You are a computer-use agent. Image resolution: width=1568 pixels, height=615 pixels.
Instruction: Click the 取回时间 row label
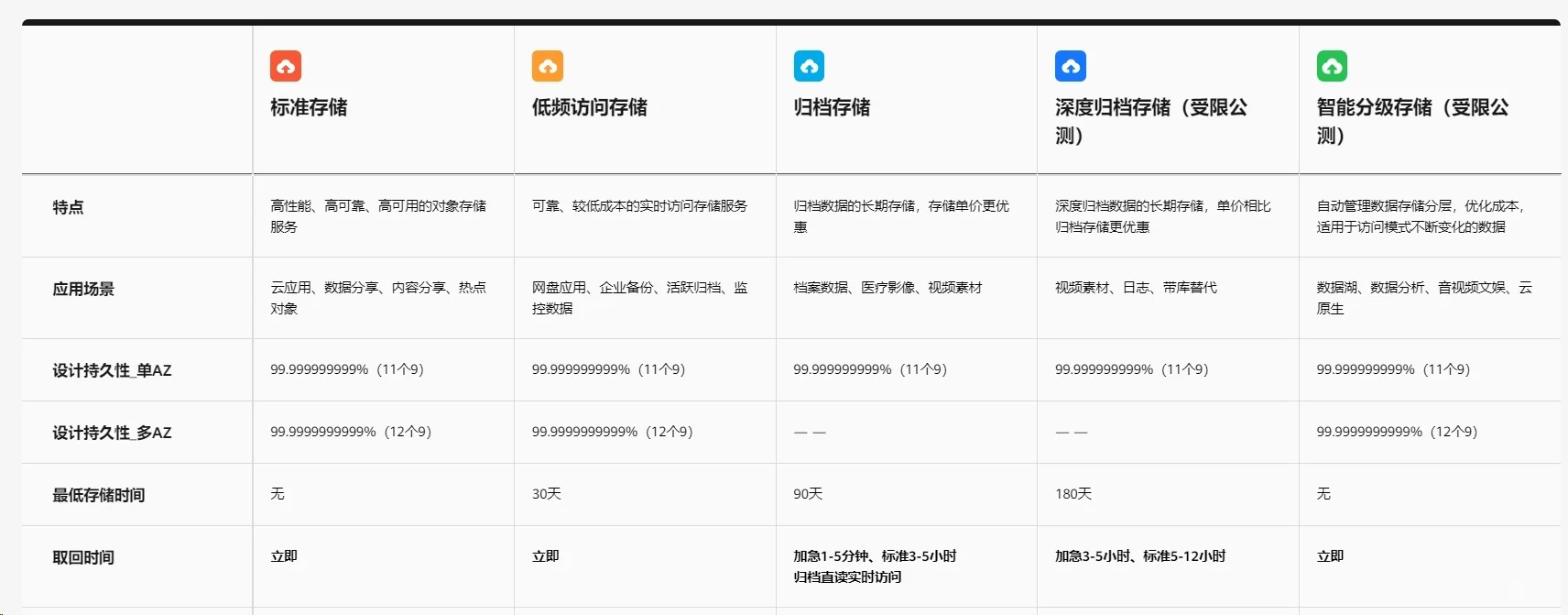pos(83,557)
